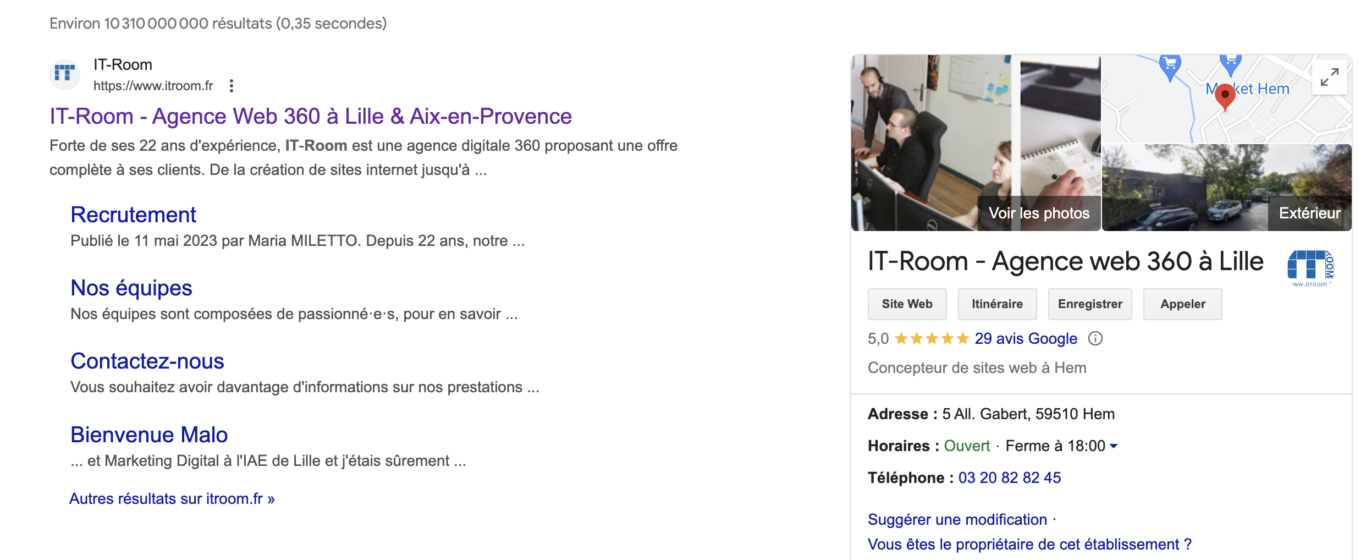Open the three-dot menu next to itroom.fr
The height and width of the screenshot is (560, 1366).
click(232, 86)
